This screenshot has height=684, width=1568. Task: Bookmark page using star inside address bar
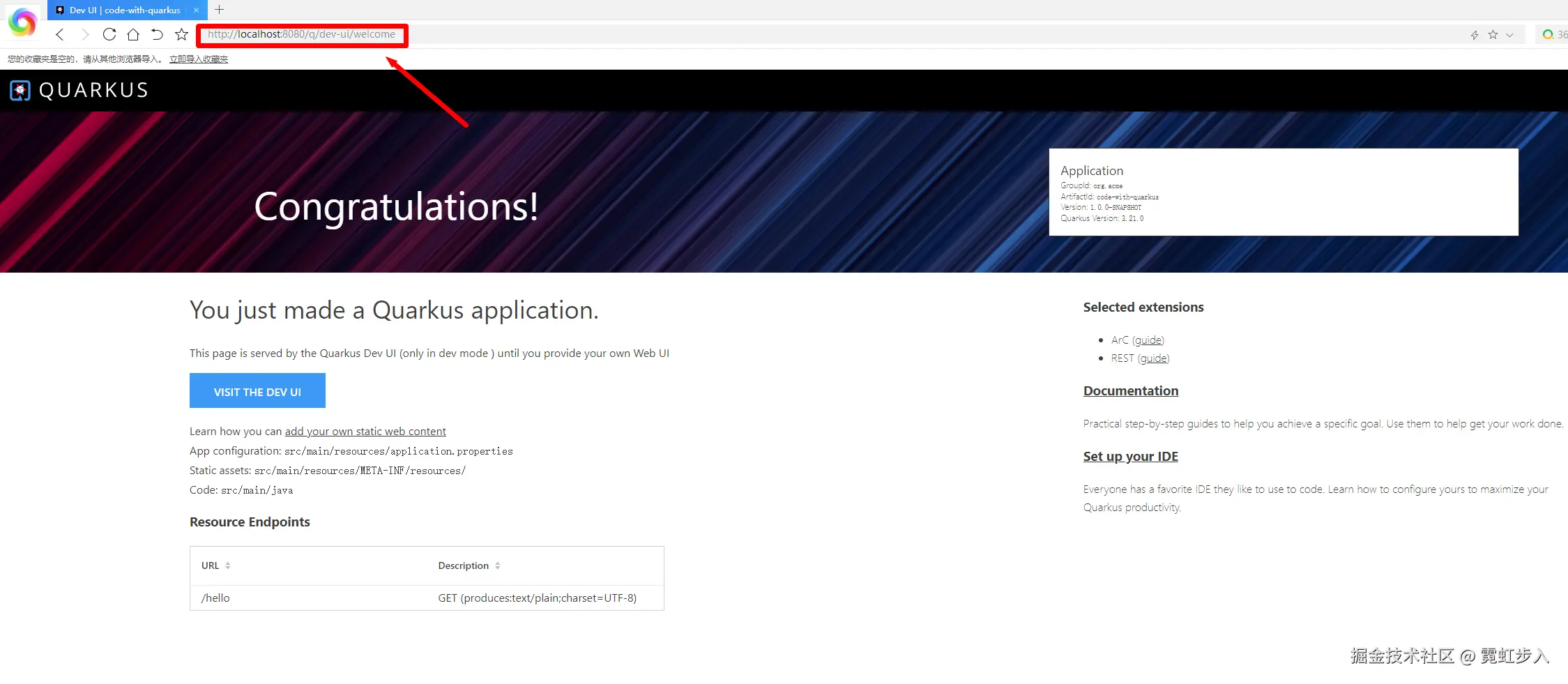coord(1493,34)
